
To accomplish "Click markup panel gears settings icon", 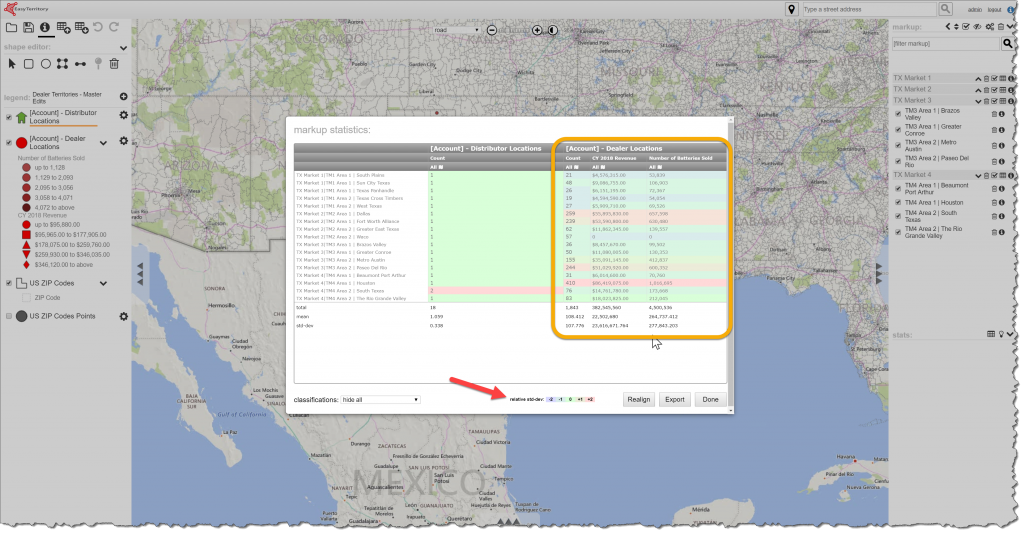I will pyautogui.click(x=990, y=27).
